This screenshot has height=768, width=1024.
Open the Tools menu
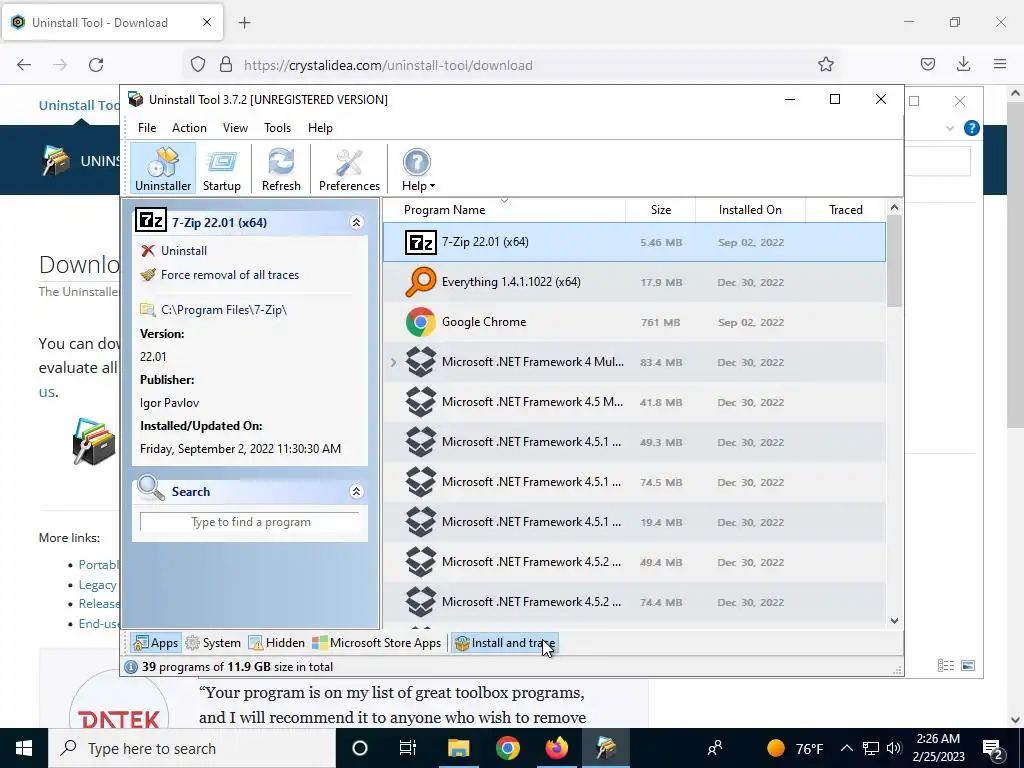click(x=278, y=128)
